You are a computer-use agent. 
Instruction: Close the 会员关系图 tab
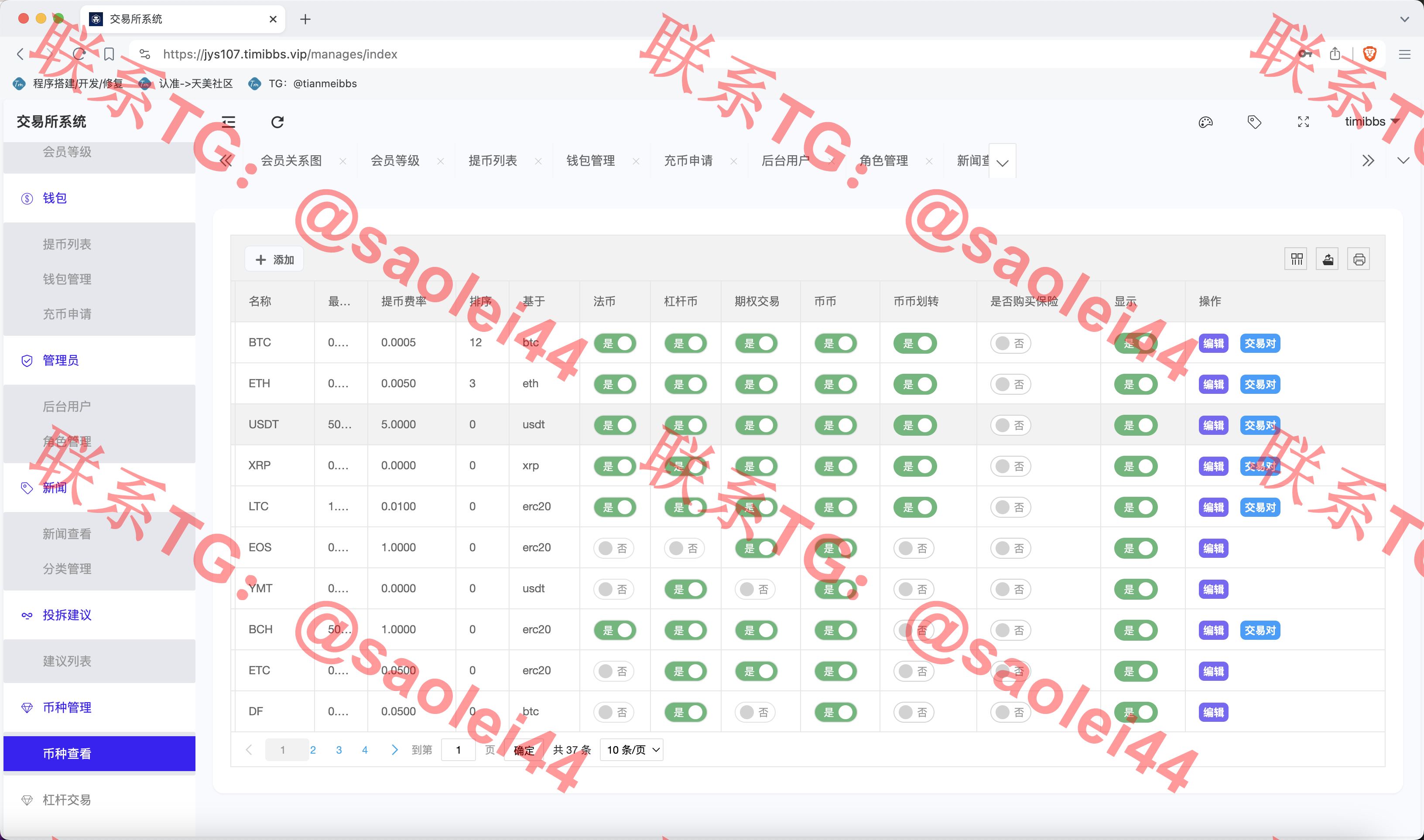coord(342,161)
